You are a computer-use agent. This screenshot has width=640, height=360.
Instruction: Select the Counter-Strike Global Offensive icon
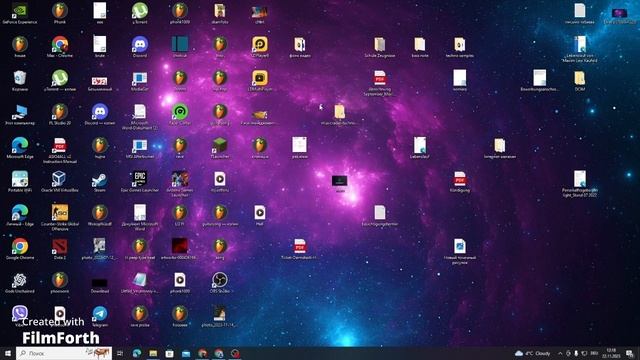60,218
